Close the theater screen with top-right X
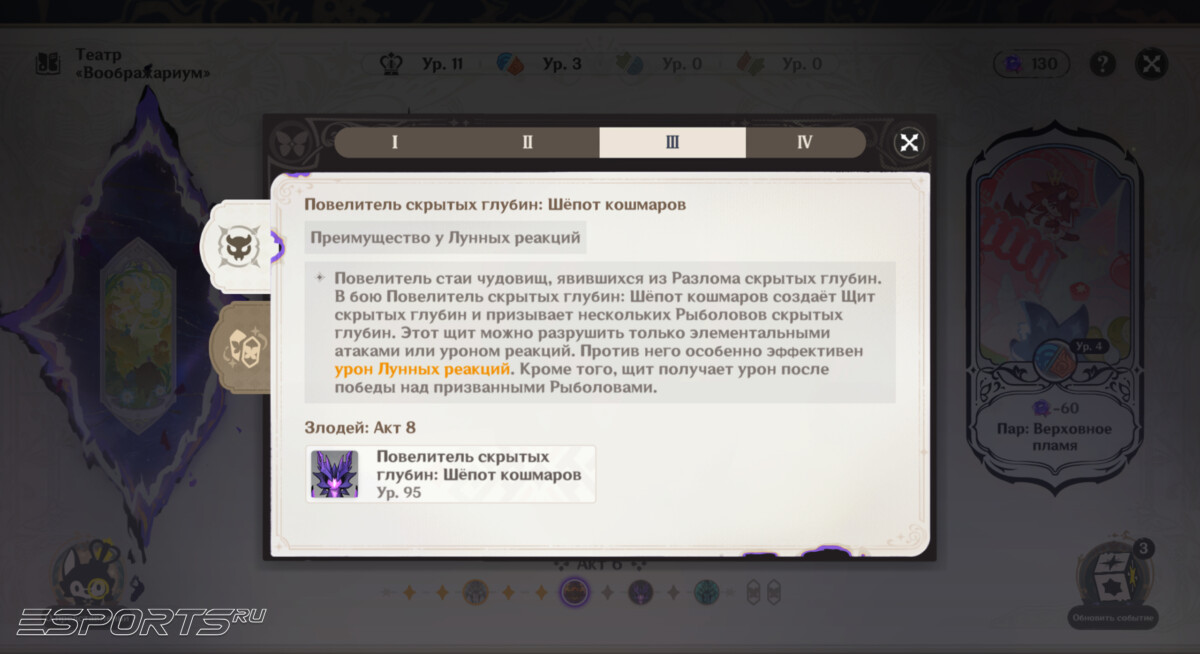 pos(1152,64)
